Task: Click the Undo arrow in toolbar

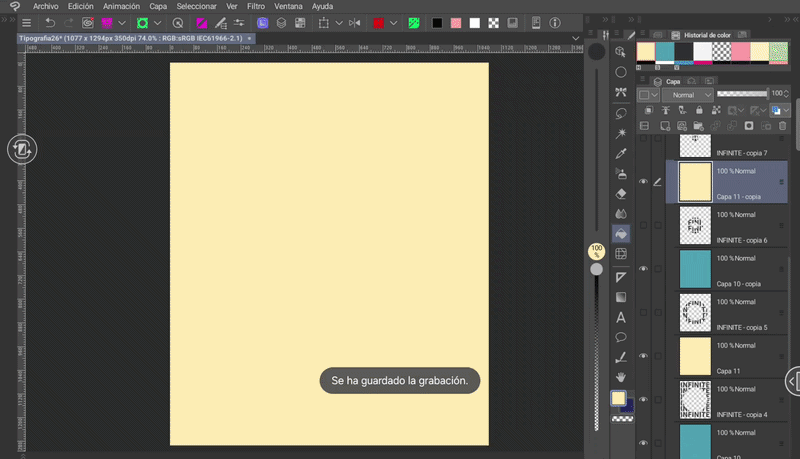Action: 50,22
